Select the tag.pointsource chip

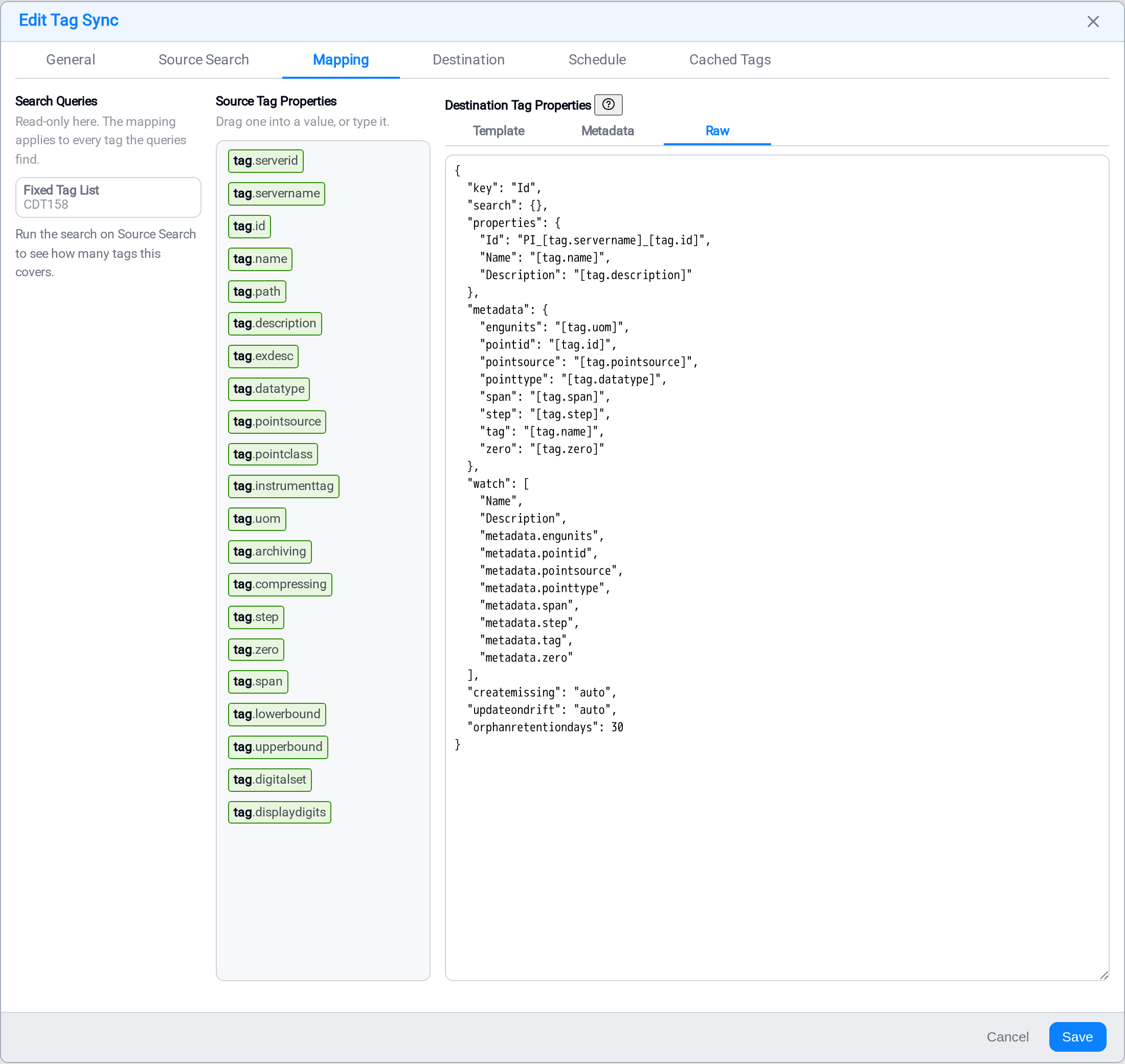click(x=277, y=422)
